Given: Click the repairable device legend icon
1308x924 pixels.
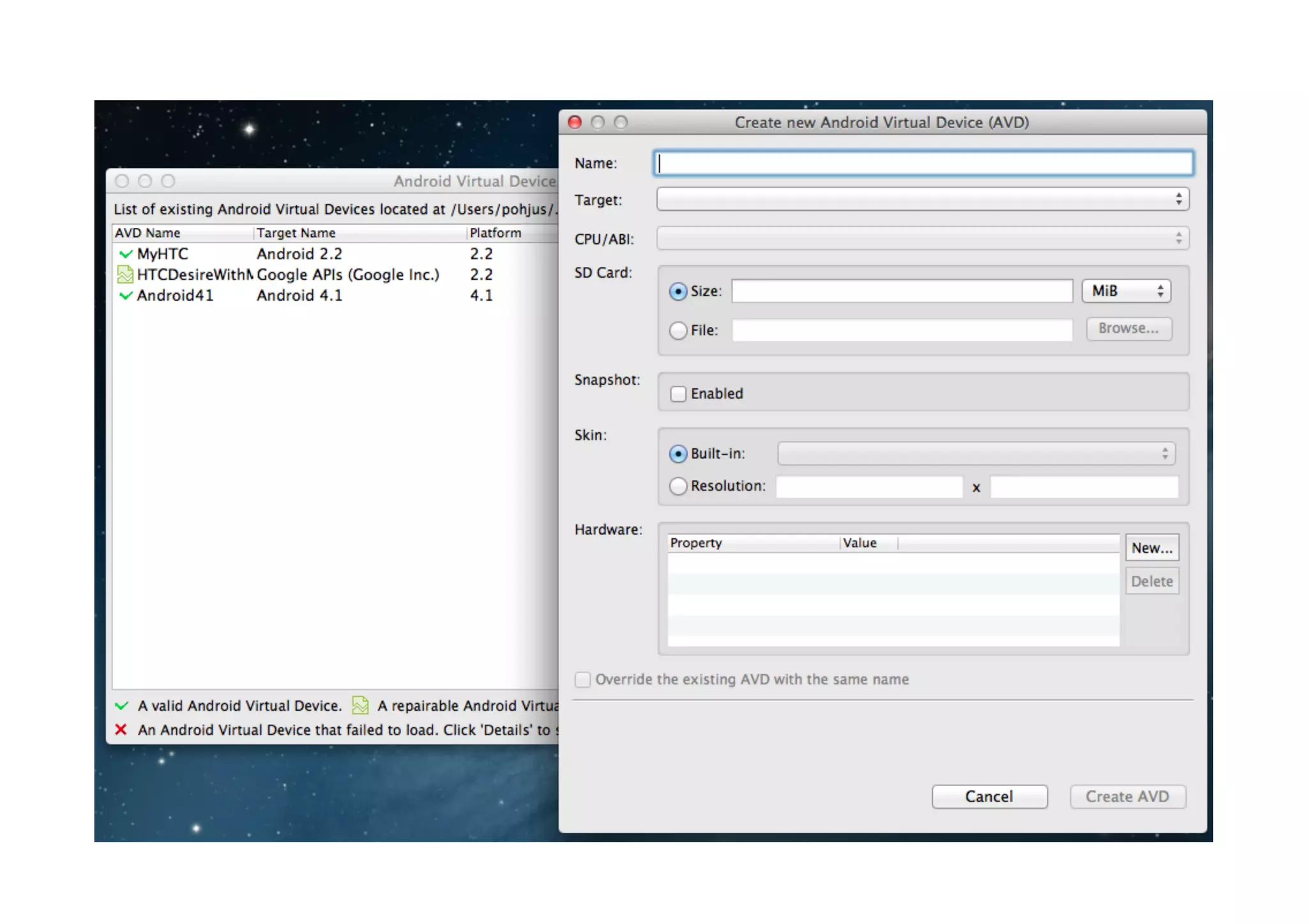Looking at the screenshot, I should [360, 705].
